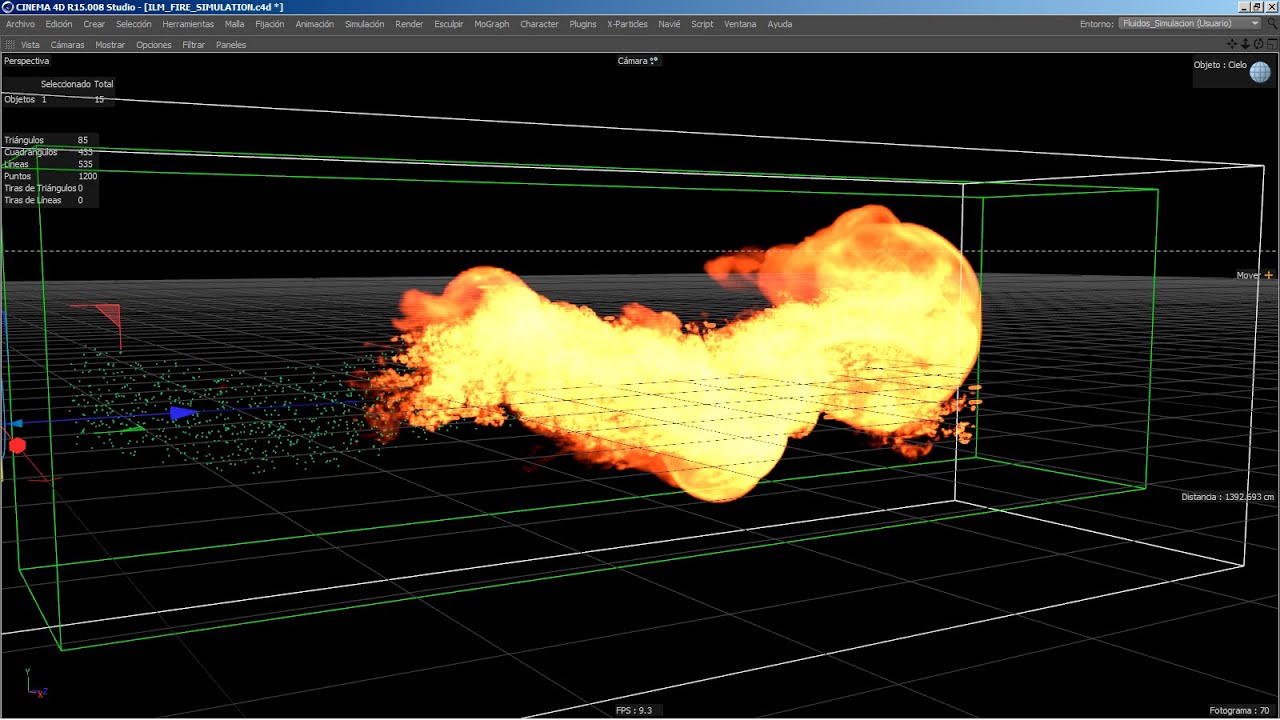This screenshot has width=1280, height=720.
Task: Click the Cinema 4D application icon in title bar
Action: (8, 7)
